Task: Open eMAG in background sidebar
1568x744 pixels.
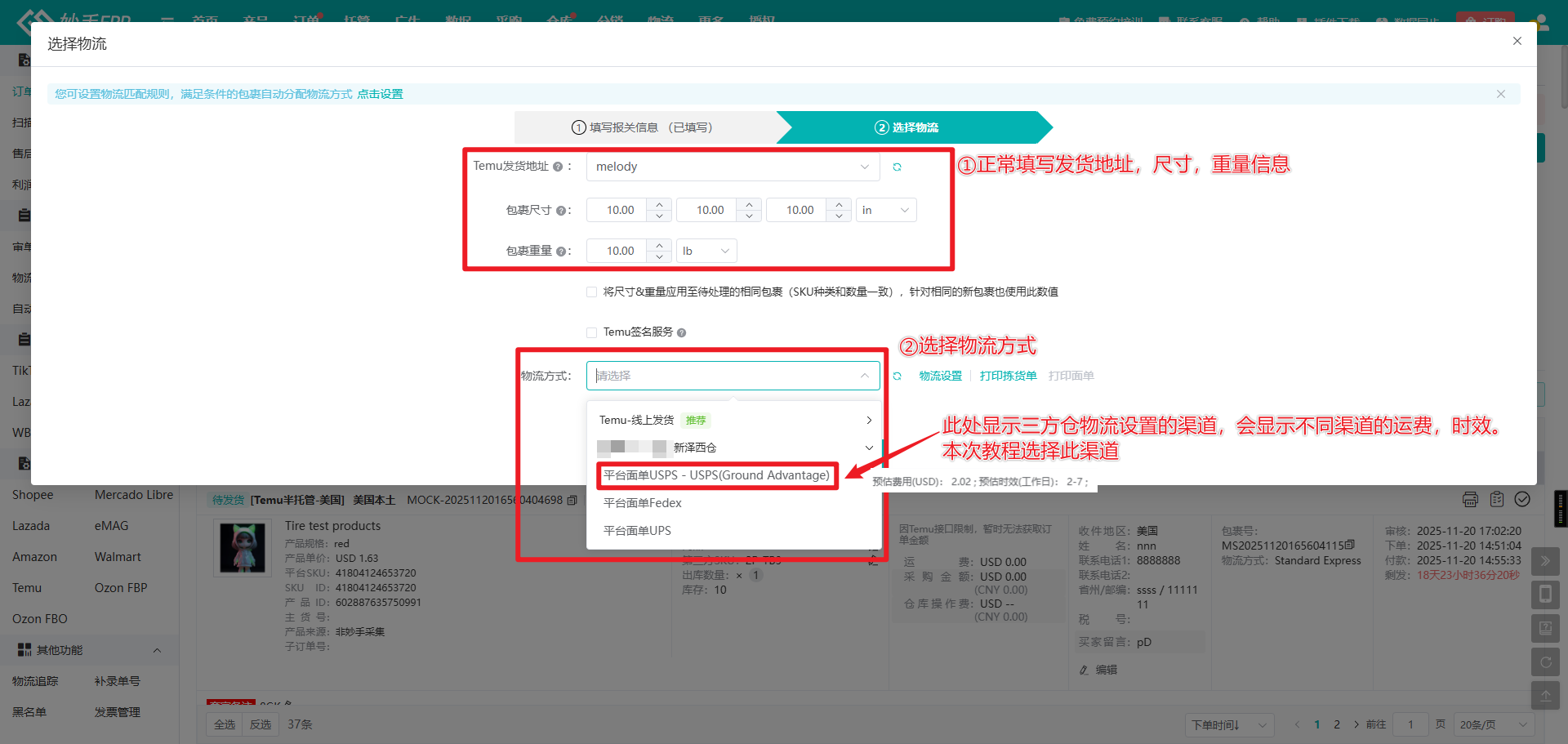Action: (112, 526)
